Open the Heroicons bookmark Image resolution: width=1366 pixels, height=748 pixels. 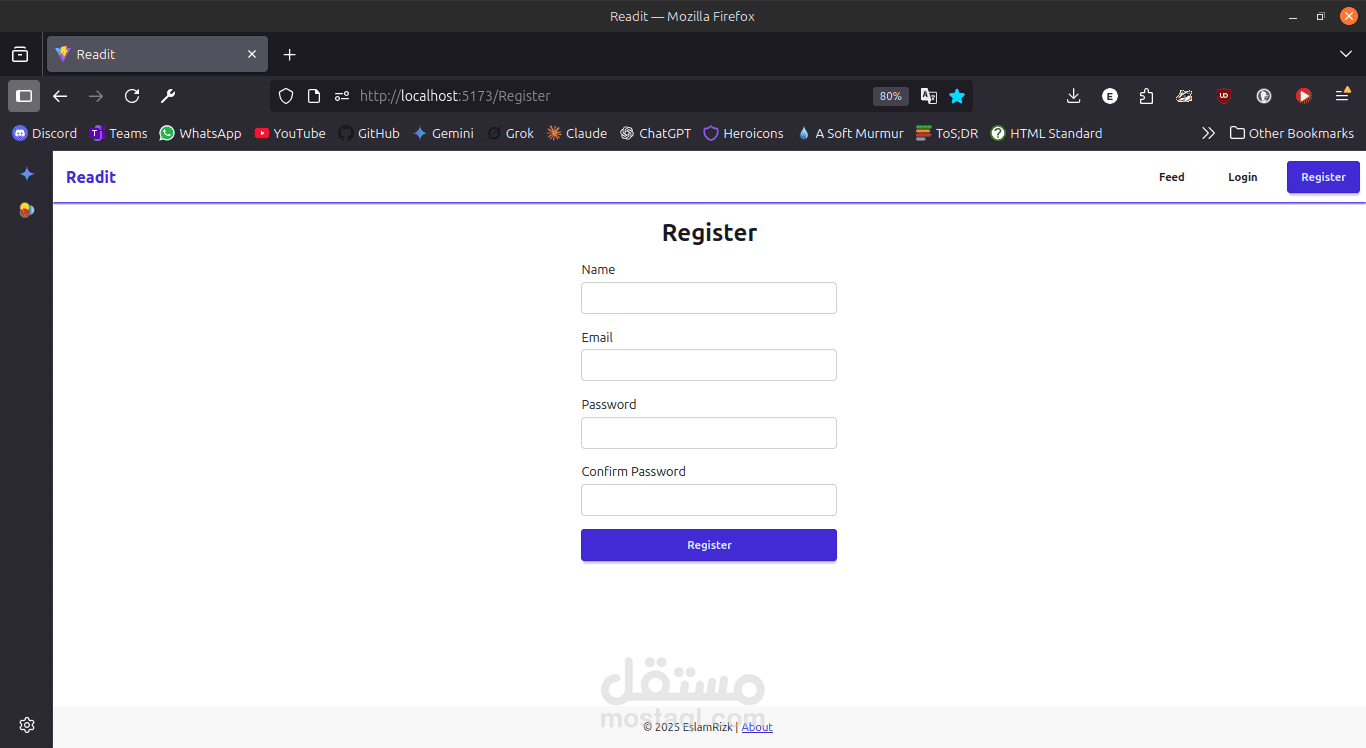[743, 133]
